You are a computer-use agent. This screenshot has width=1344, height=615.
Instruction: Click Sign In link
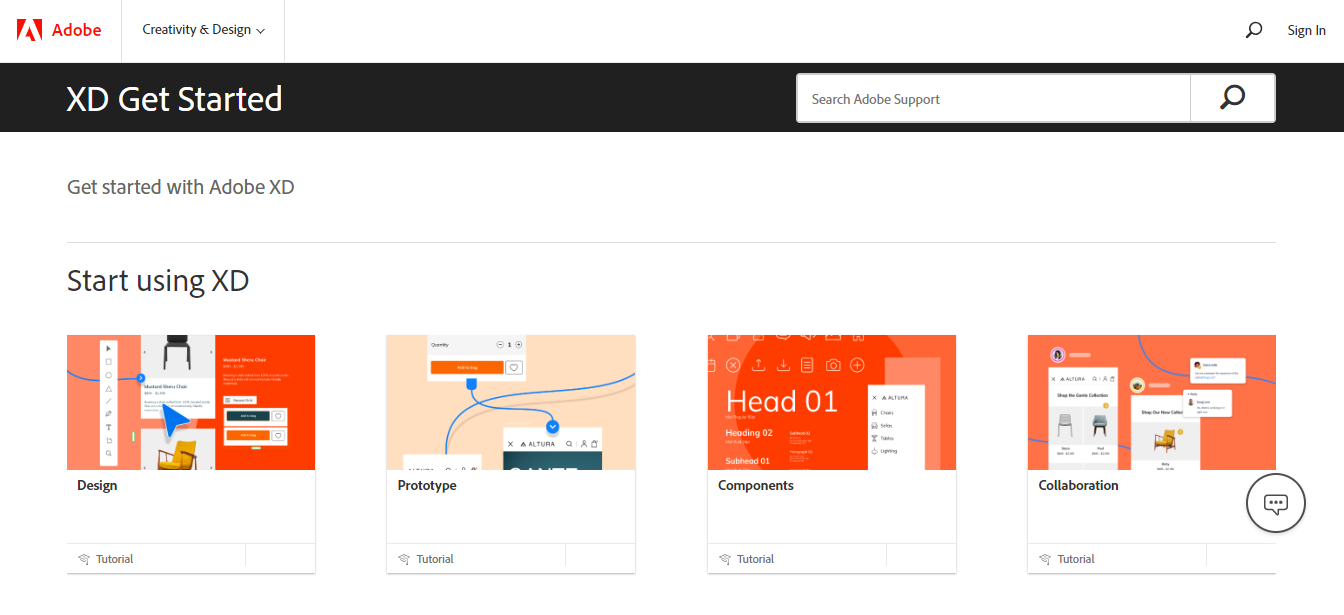click(1306, 30)
